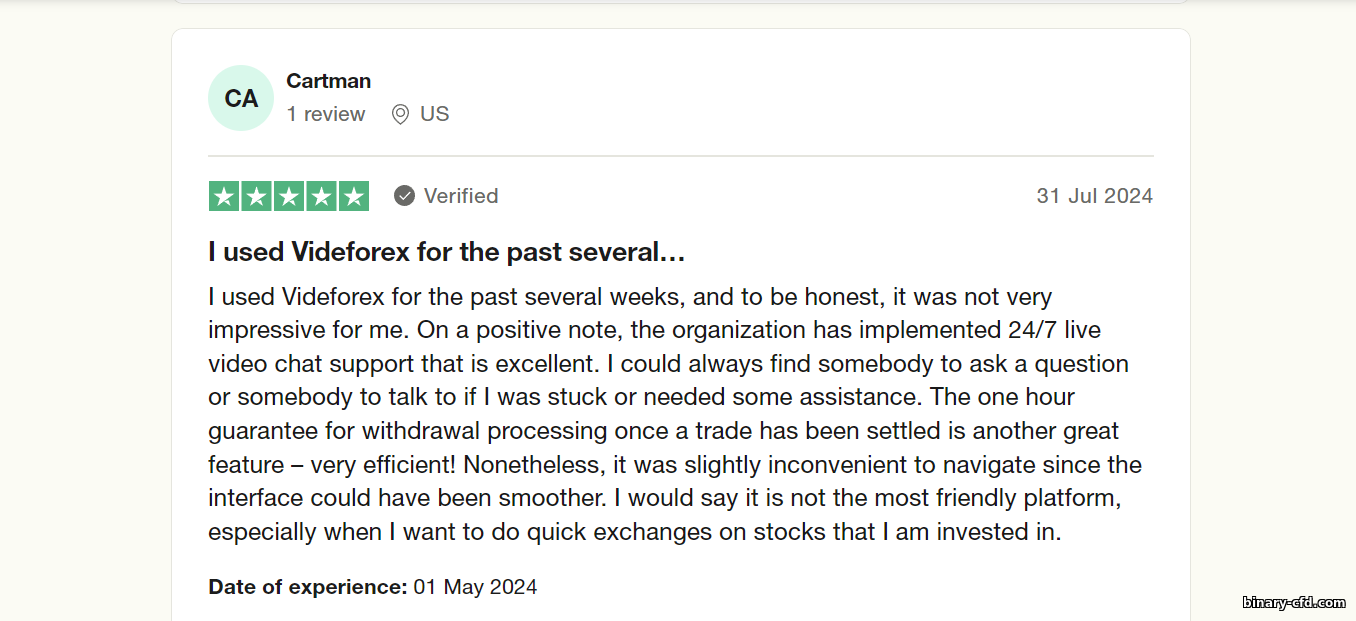
Task: Click the US country label
Action: [435, 115]
